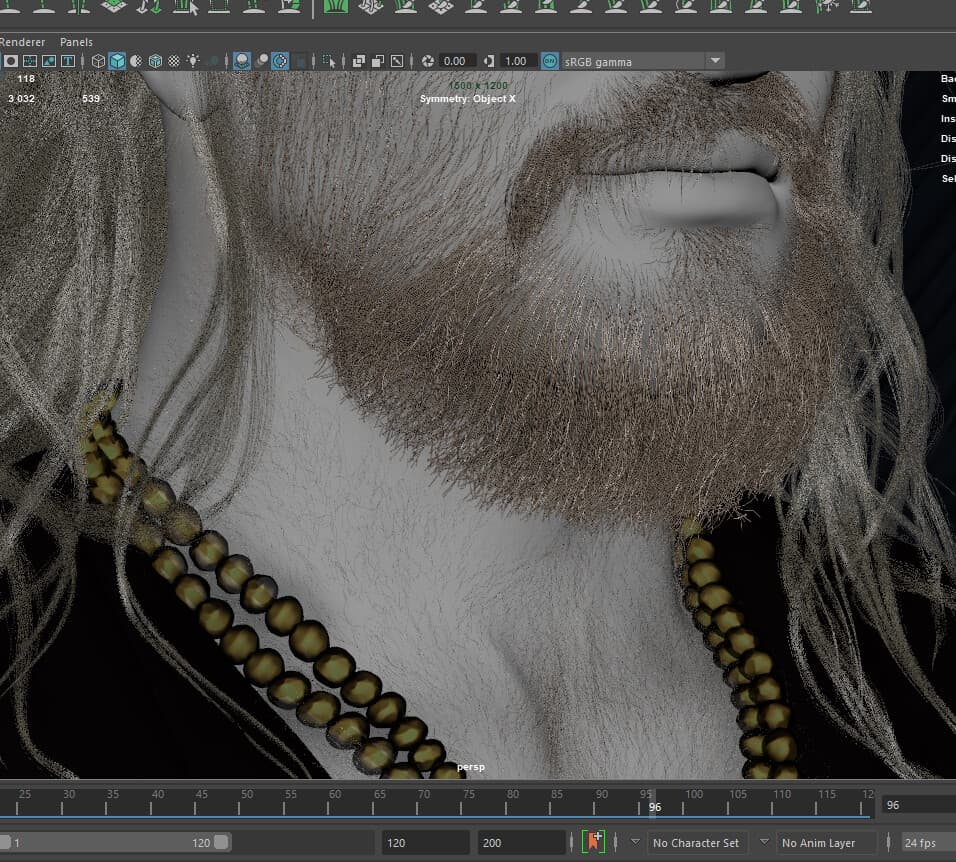This screenshot has width=956, height=862.
Task: Click the orange Create Bookmark icon
Action: (x=593, y=842)
